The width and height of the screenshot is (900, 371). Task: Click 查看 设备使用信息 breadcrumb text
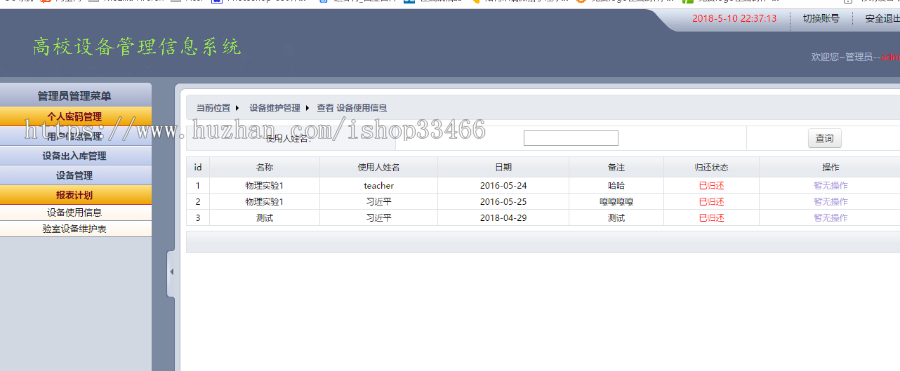point(352,108)
